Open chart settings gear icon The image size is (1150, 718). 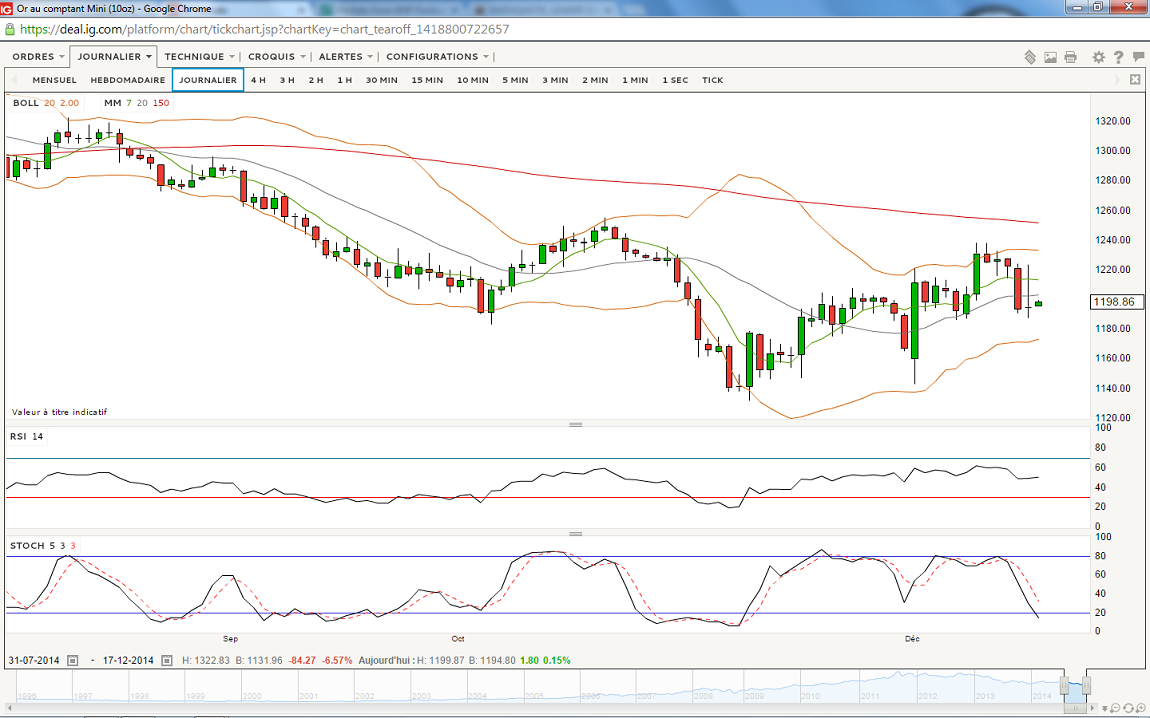point(1098,57)
